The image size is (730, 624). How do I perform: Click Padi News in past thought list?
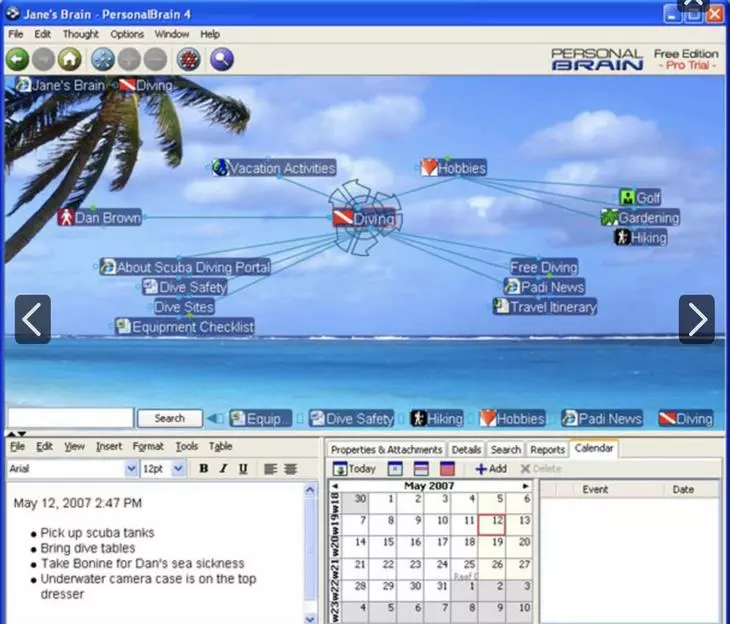[x=602, y=418]
